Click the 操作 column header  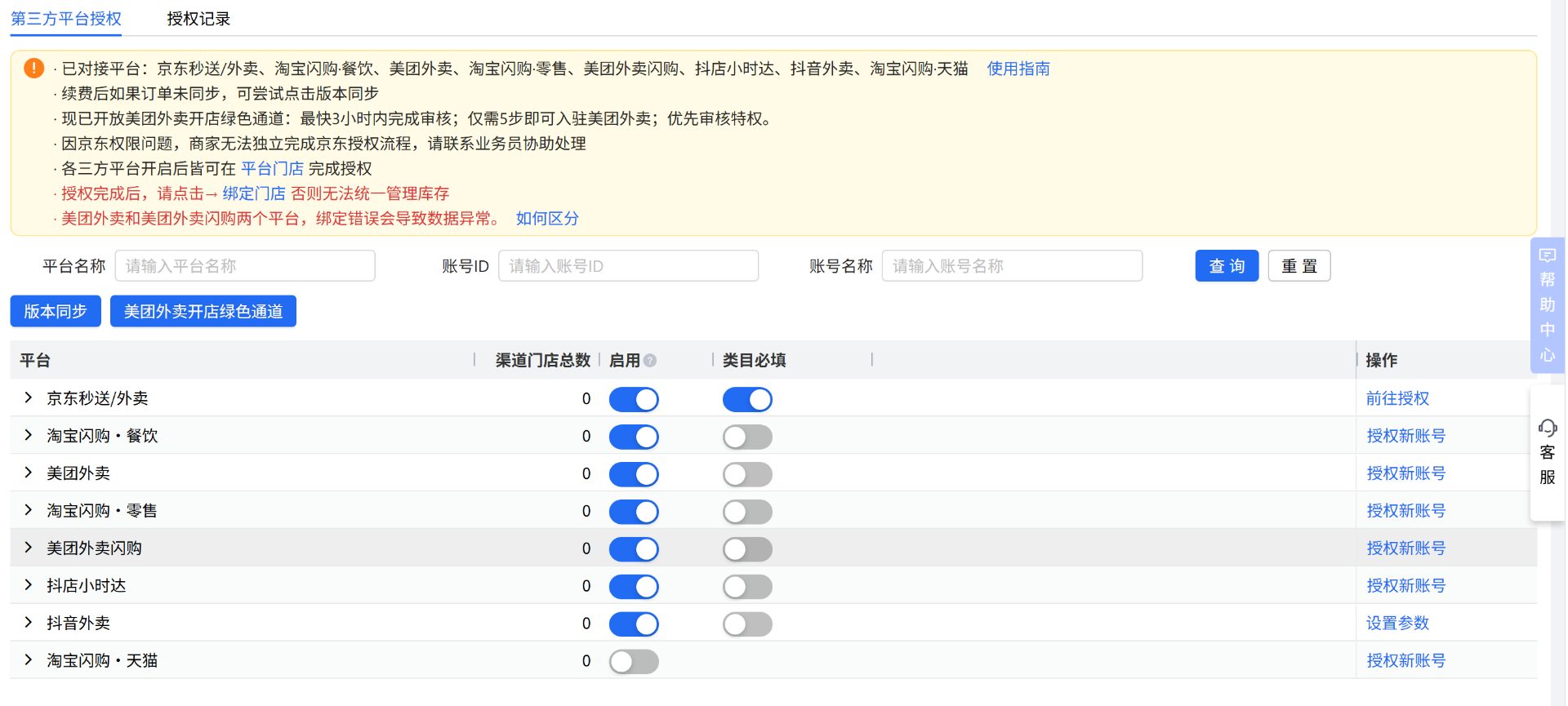point(1382,361)
